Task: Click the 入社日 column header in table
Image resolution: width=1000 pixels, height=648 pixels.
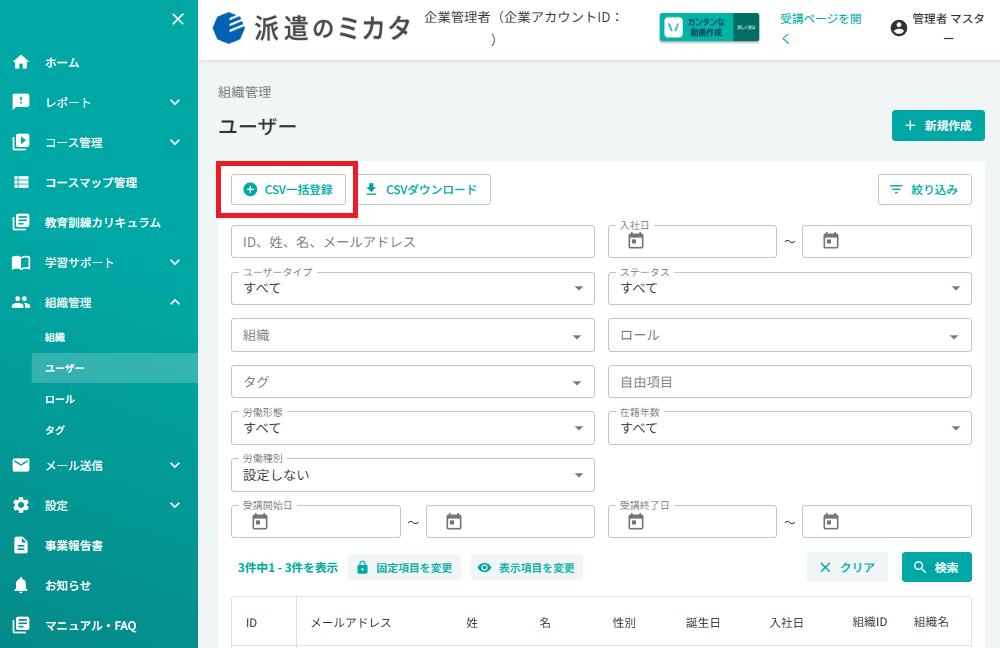Action: click(786, 622)
